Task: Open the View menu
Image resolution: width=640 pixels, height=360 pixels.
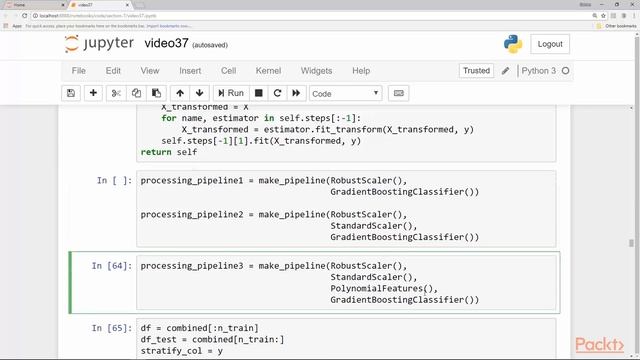Action: click(x=150, y=71)
